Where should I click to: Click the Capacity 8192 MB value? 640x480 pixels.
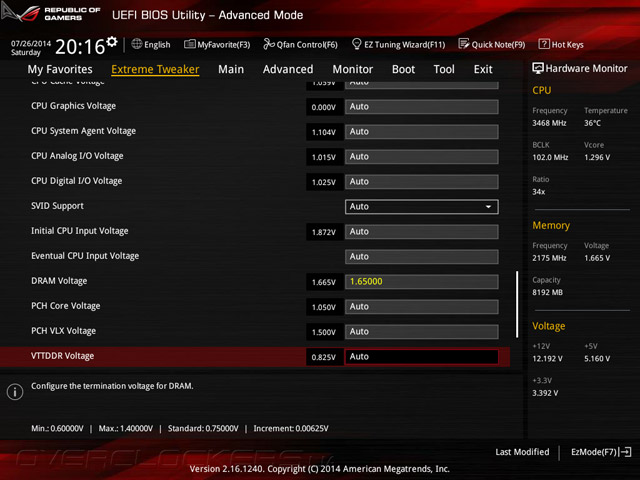[547, 292]
